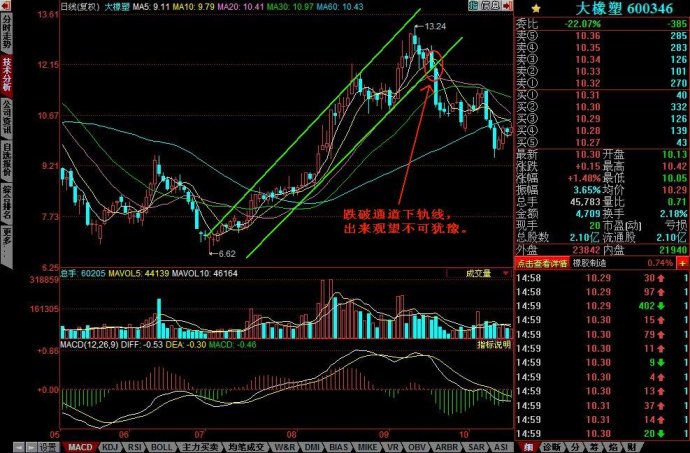Open 综合排名 sidebar tab
Screen dimensions: 690x453
click(7, 202)
